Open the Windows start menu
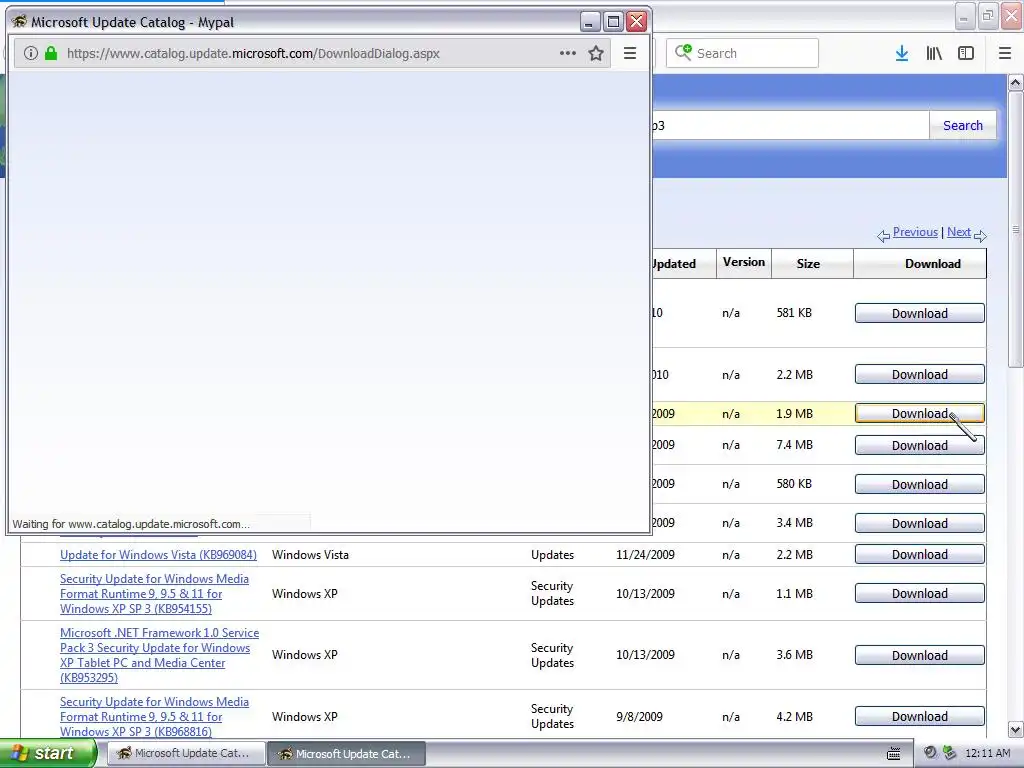Viewport: 1024px width, 768px height. coord(48,754)
